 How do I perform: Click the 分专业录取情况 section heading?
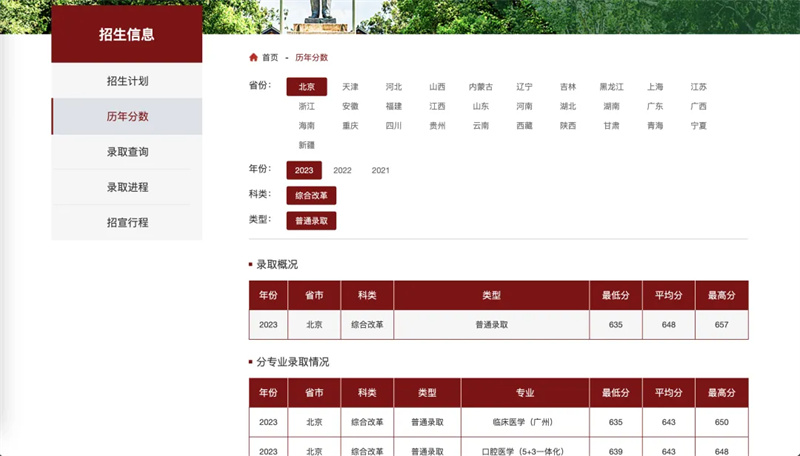coord(292,362)
